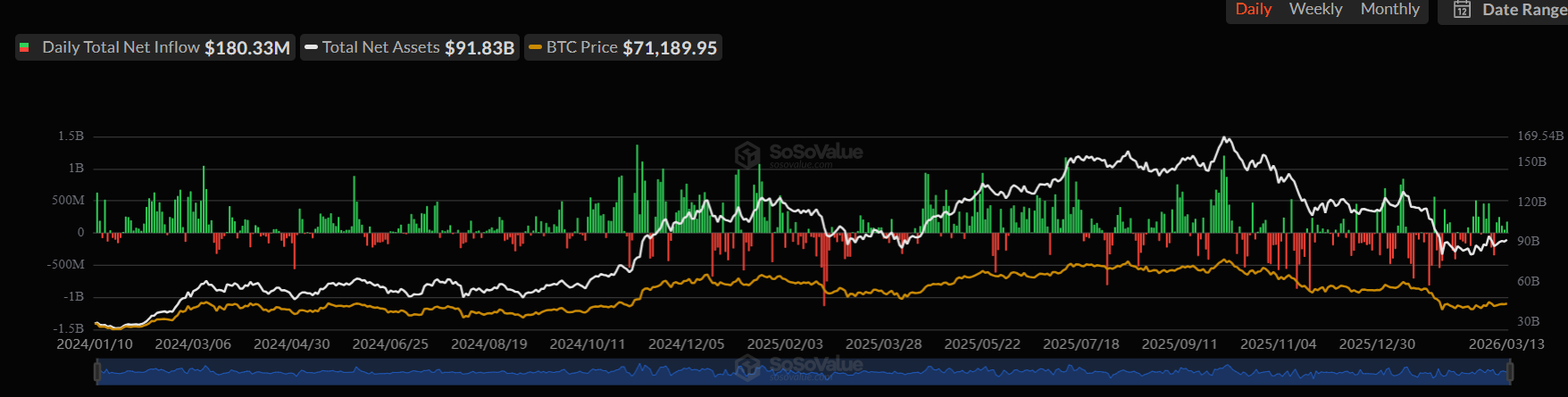This screenshot has height=397, width=1568.
Task: Click the 30B right axis label
Action: [1528, 322]
